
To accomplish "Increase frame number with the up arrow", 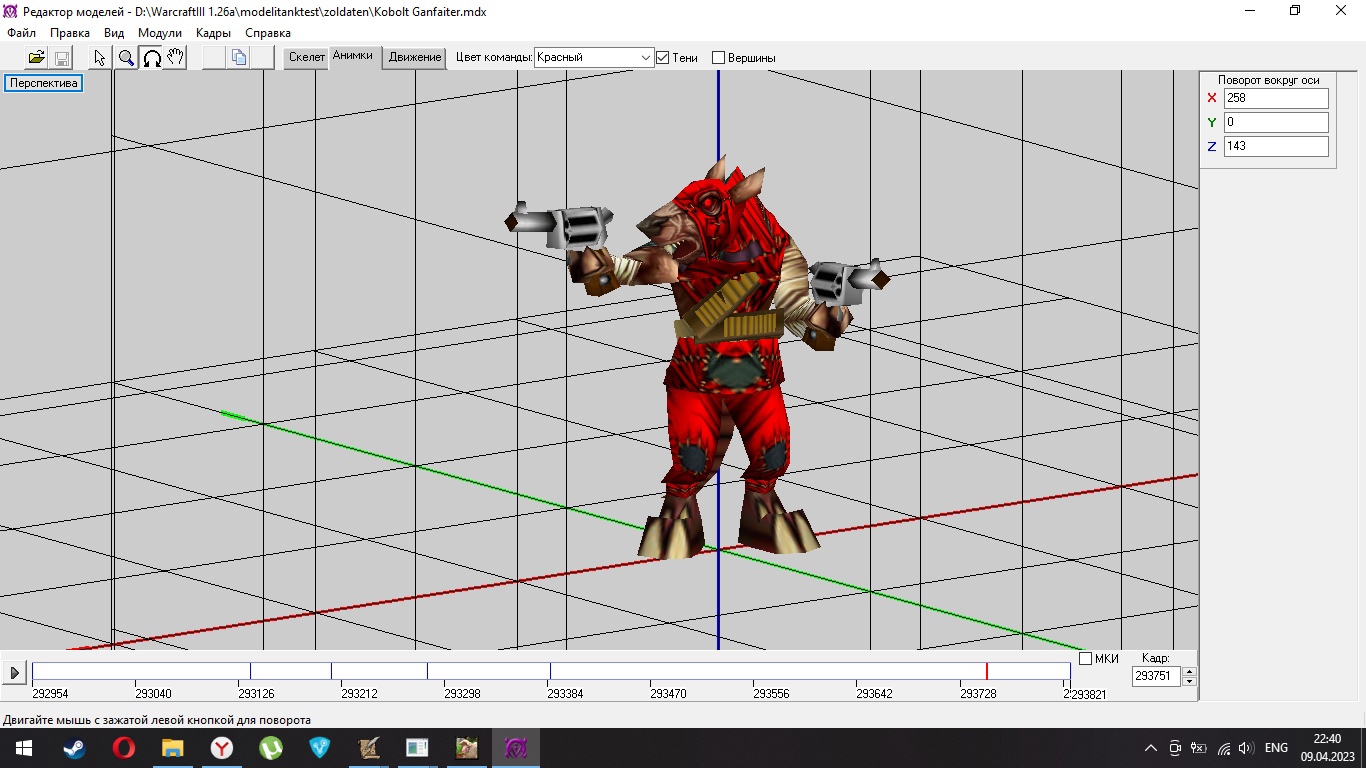I will coord(1189,671).
